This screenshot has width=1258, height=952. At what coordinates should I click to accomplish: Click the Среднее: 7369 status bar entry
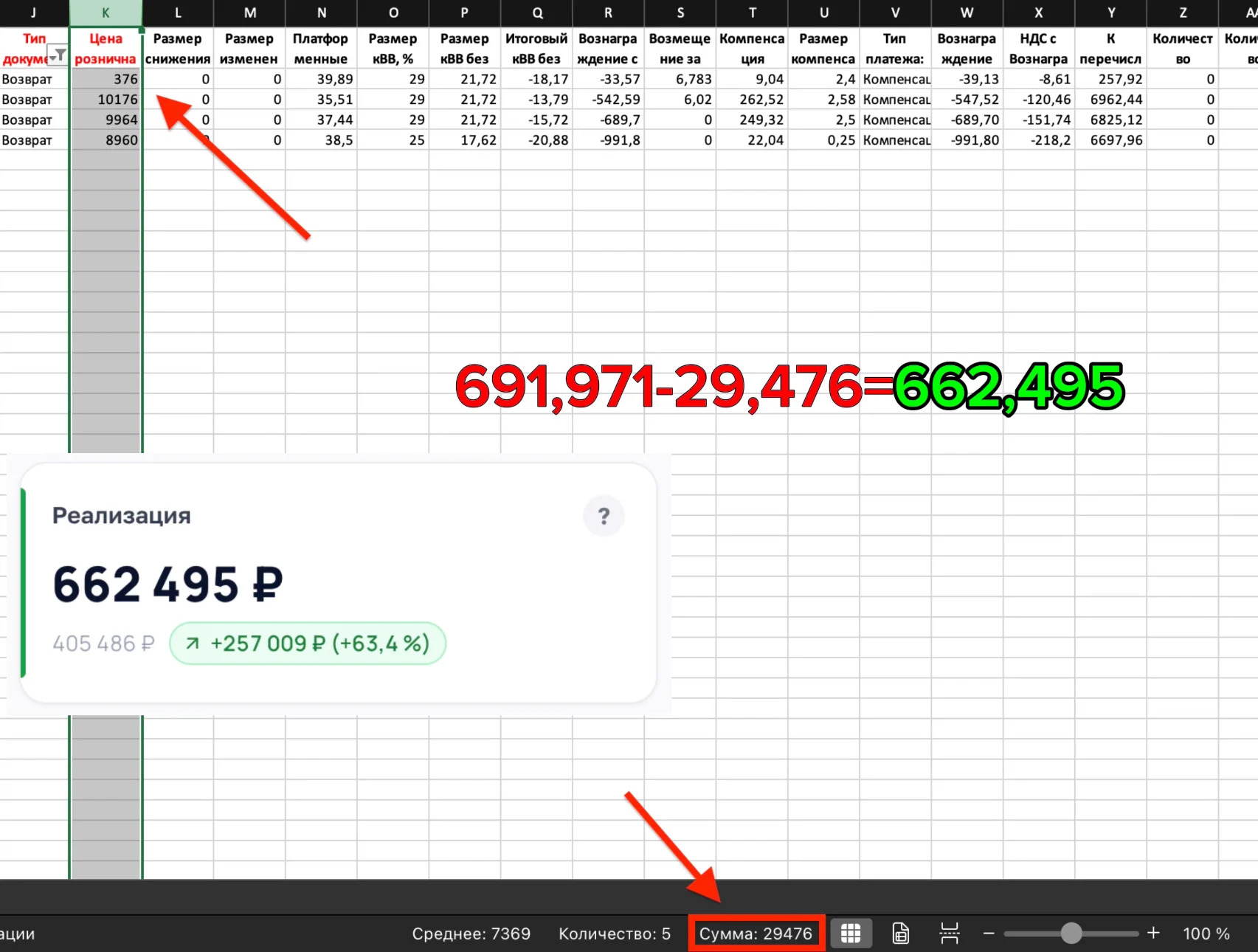click(471, 934)
